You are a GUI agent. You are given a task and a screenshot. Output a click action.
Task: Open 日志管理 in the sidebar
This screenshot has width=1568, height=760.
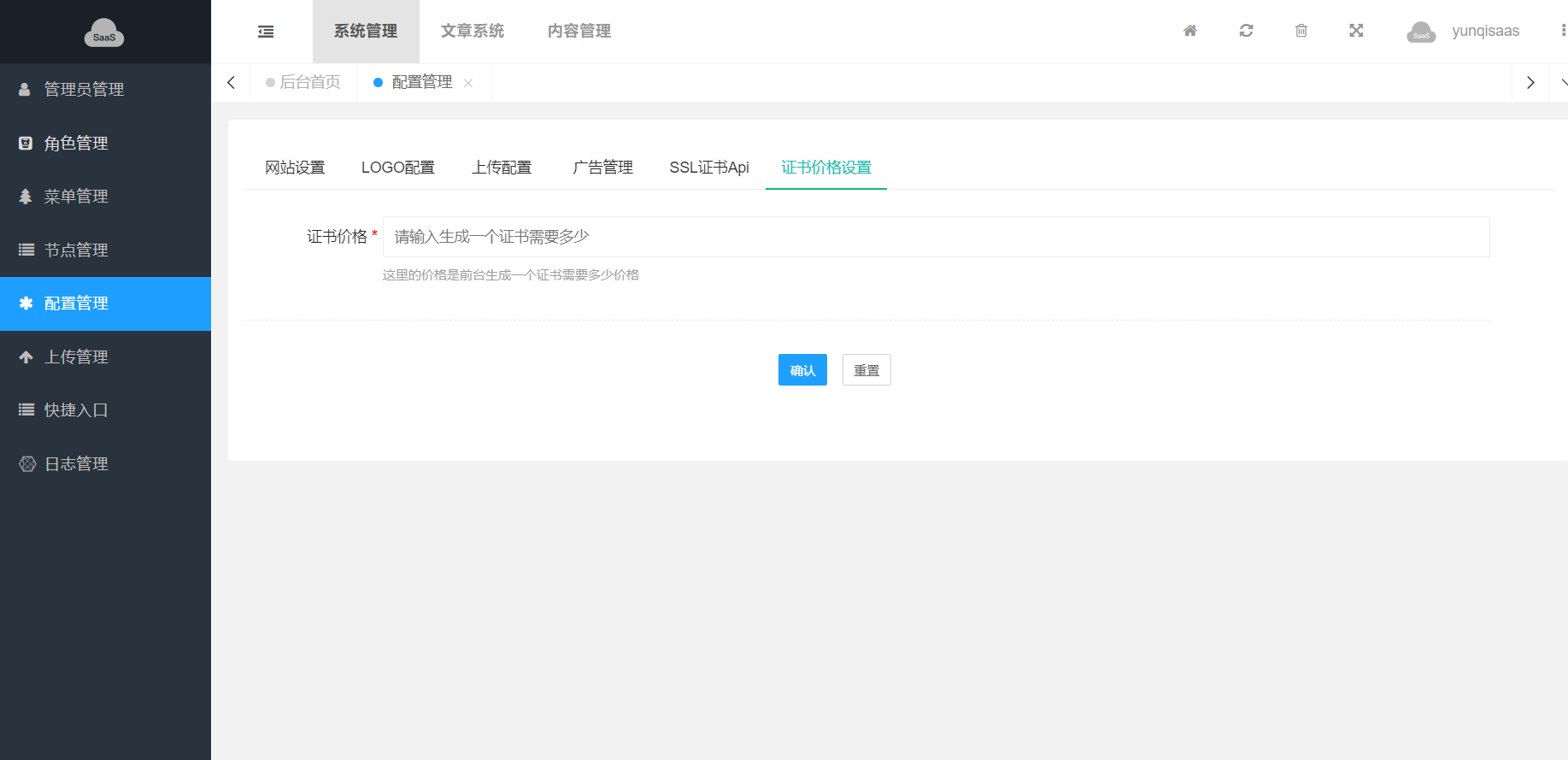click(105, 463)
